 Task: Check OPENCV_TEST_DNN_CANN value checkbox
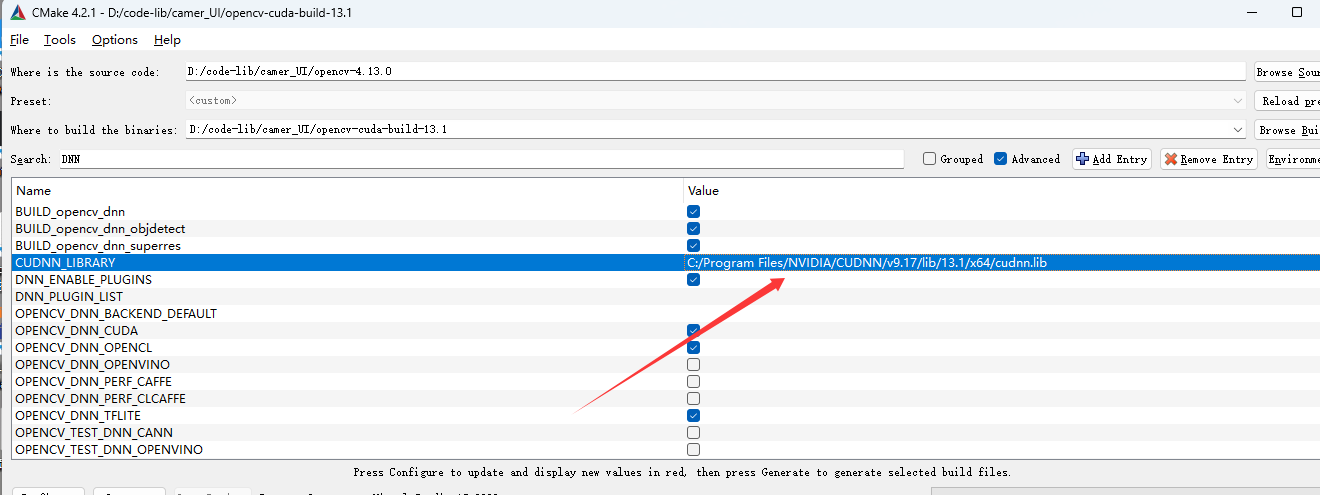[693, 433]
